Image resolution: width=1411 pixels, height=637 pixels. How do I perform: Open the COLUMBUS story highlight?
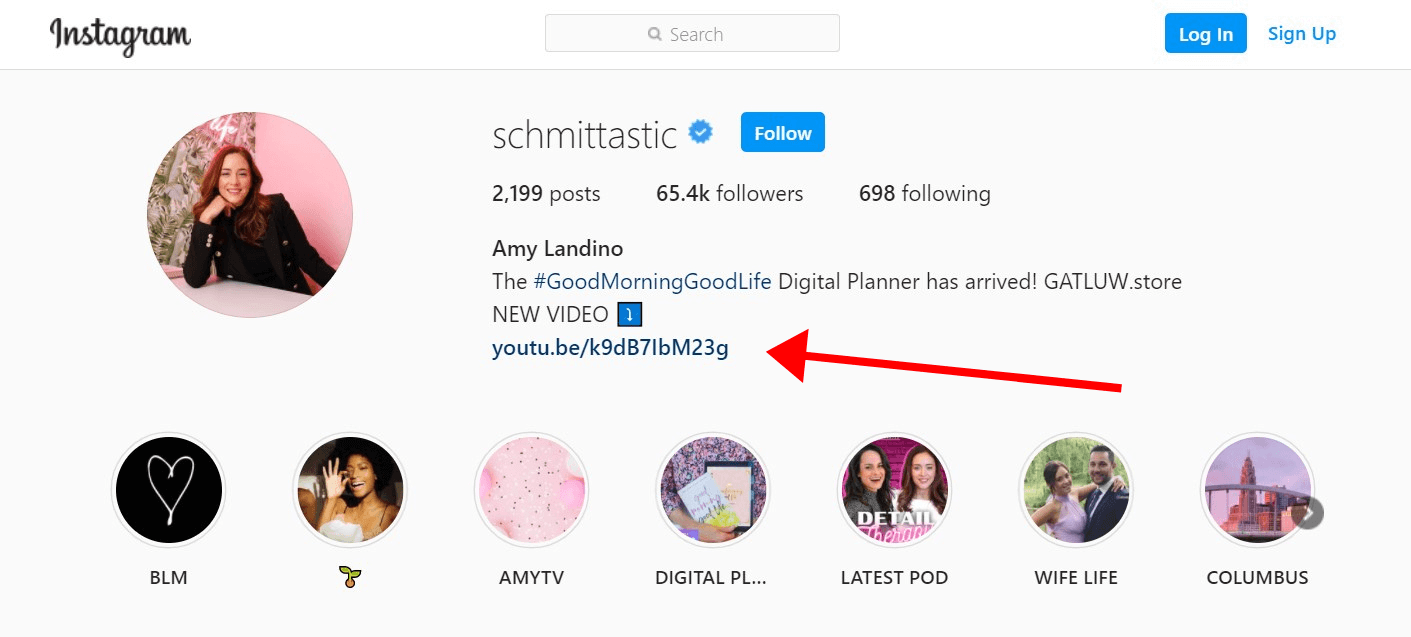coord(1256,489)
